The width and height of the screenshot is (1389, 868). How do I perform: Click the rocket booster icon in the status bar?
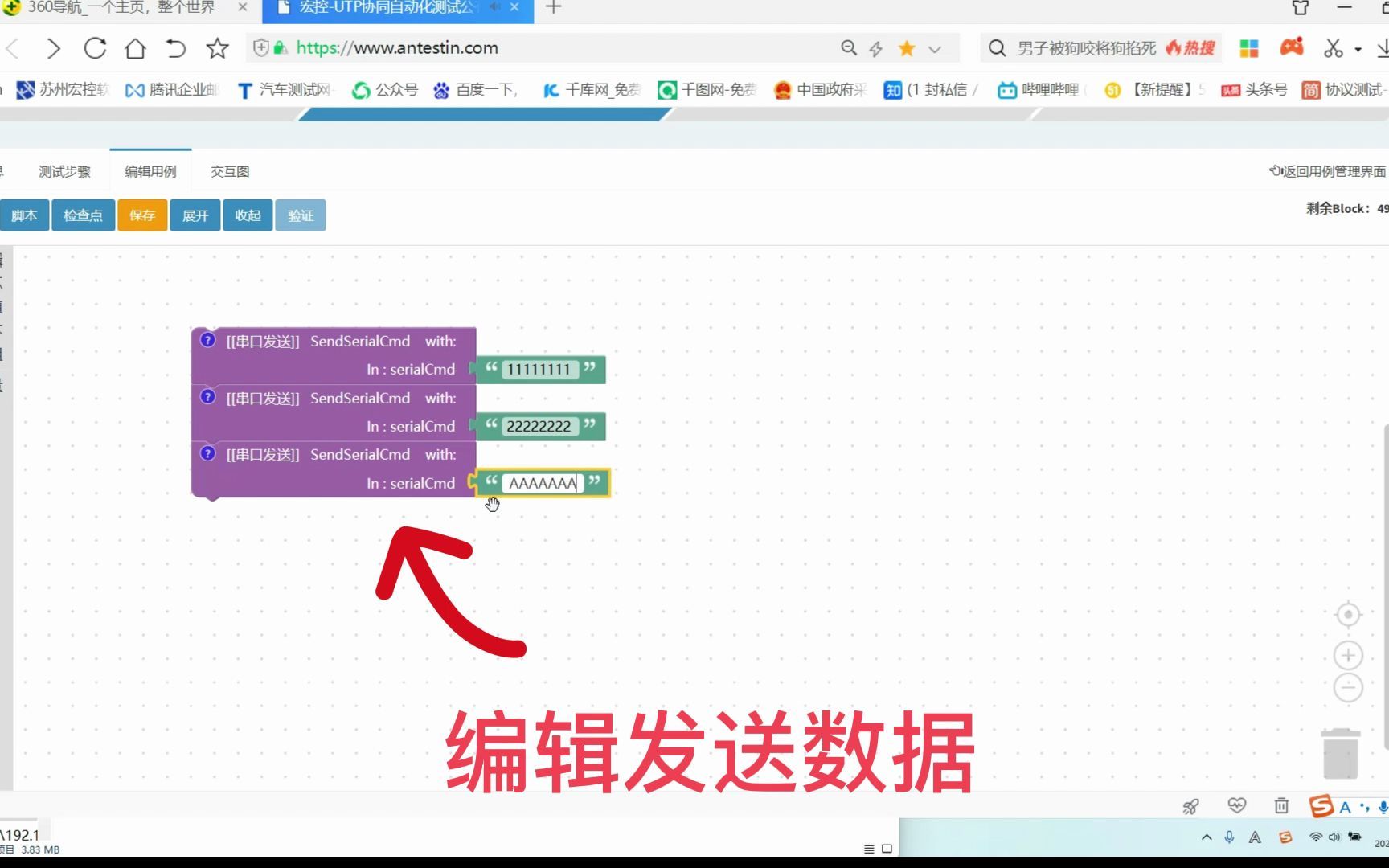(x=1190, y=806)
